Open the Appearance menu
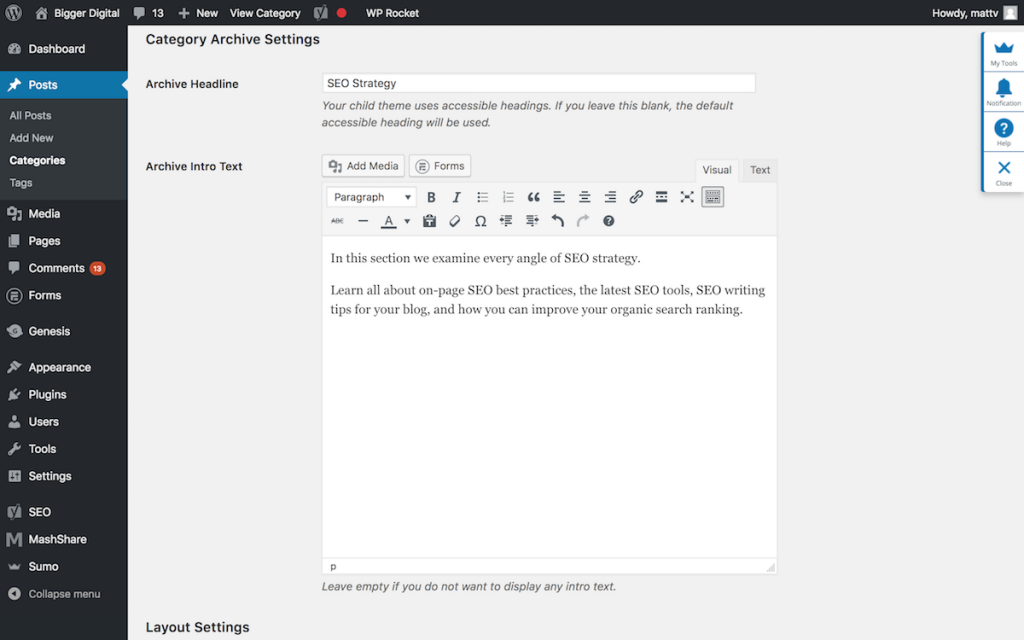The image size is (1024, 640). point(64,367)
